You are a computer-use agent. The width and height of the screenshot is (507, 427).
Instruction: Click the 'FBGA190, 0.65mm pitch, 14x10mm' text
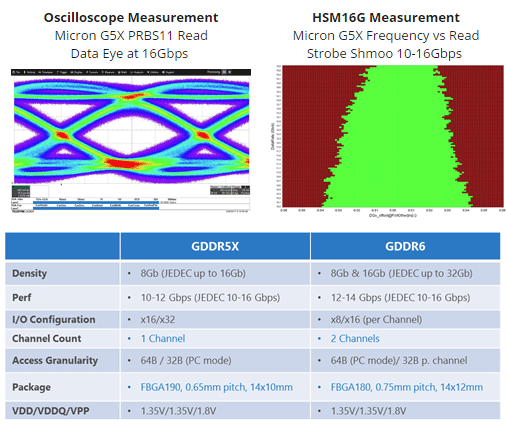tap(217, 387)
